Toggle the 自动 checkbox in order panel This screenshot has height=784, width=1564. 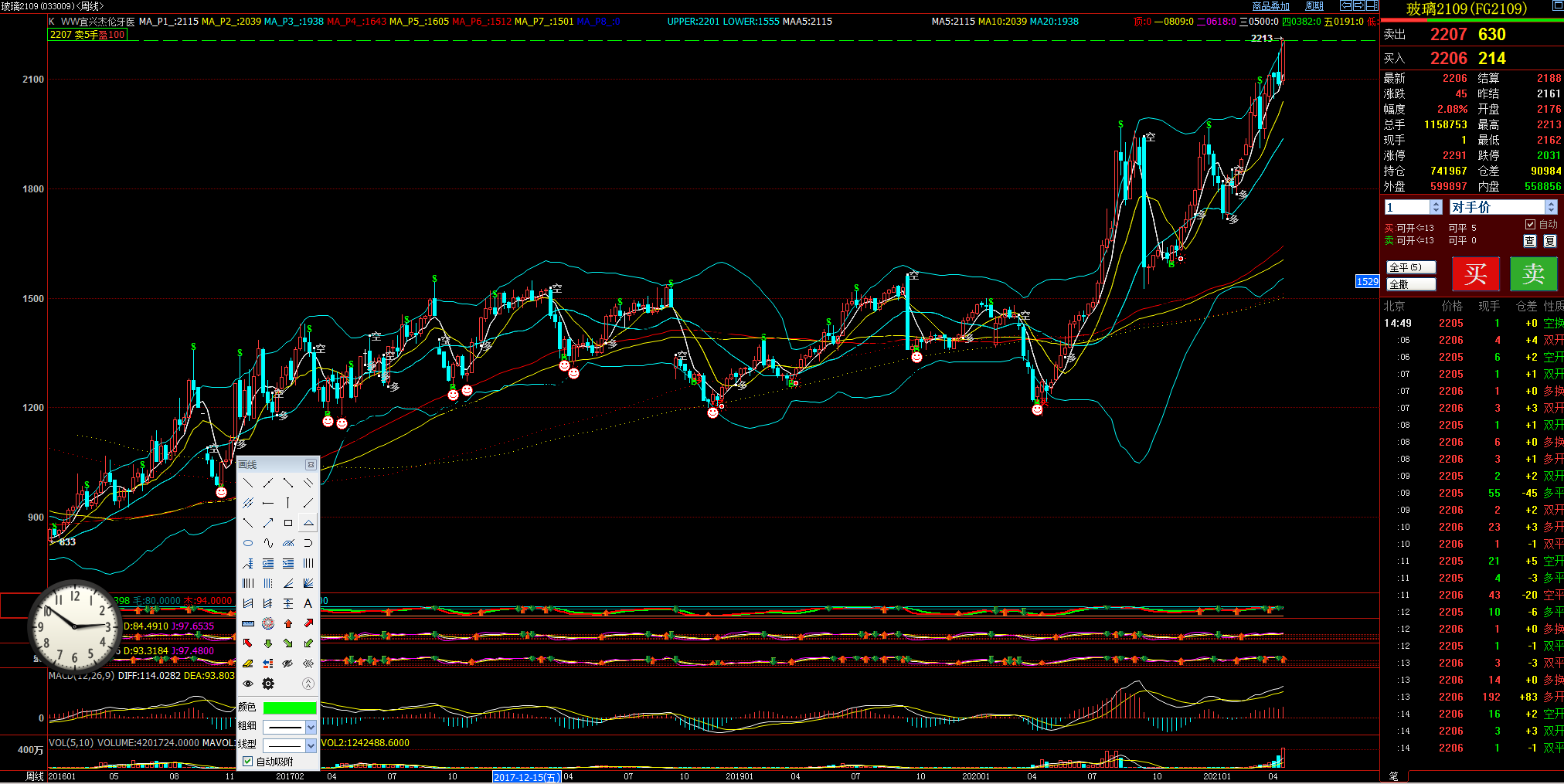tap(1530, 224)
